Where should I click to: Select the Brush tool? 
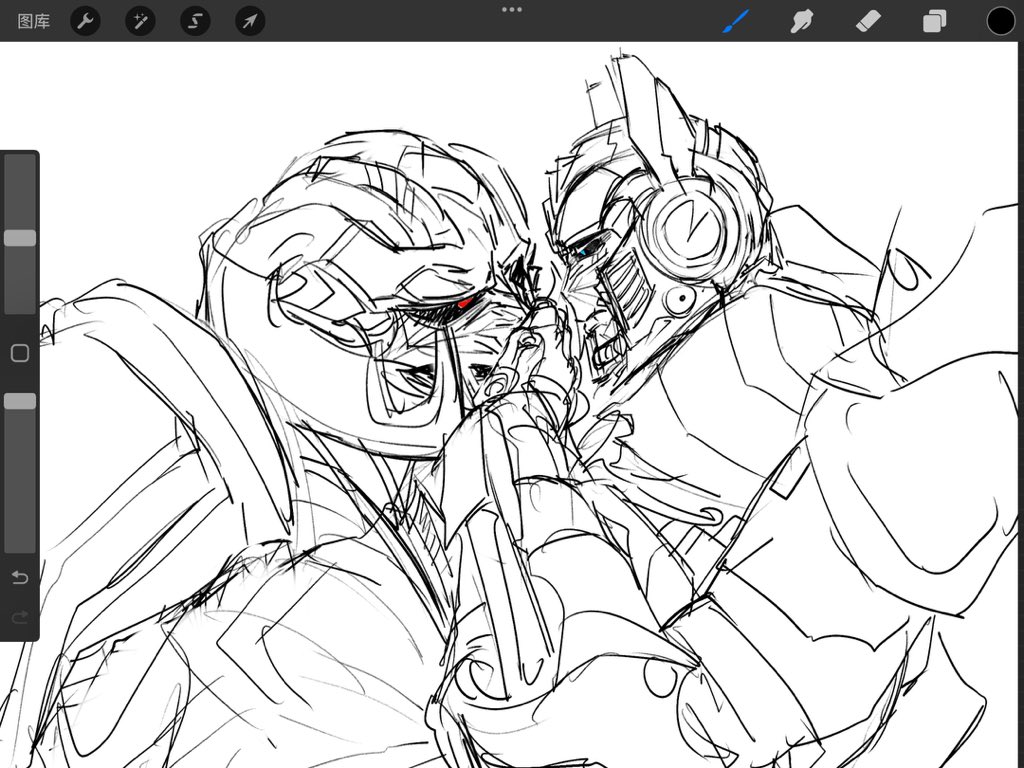coord(736,21)
